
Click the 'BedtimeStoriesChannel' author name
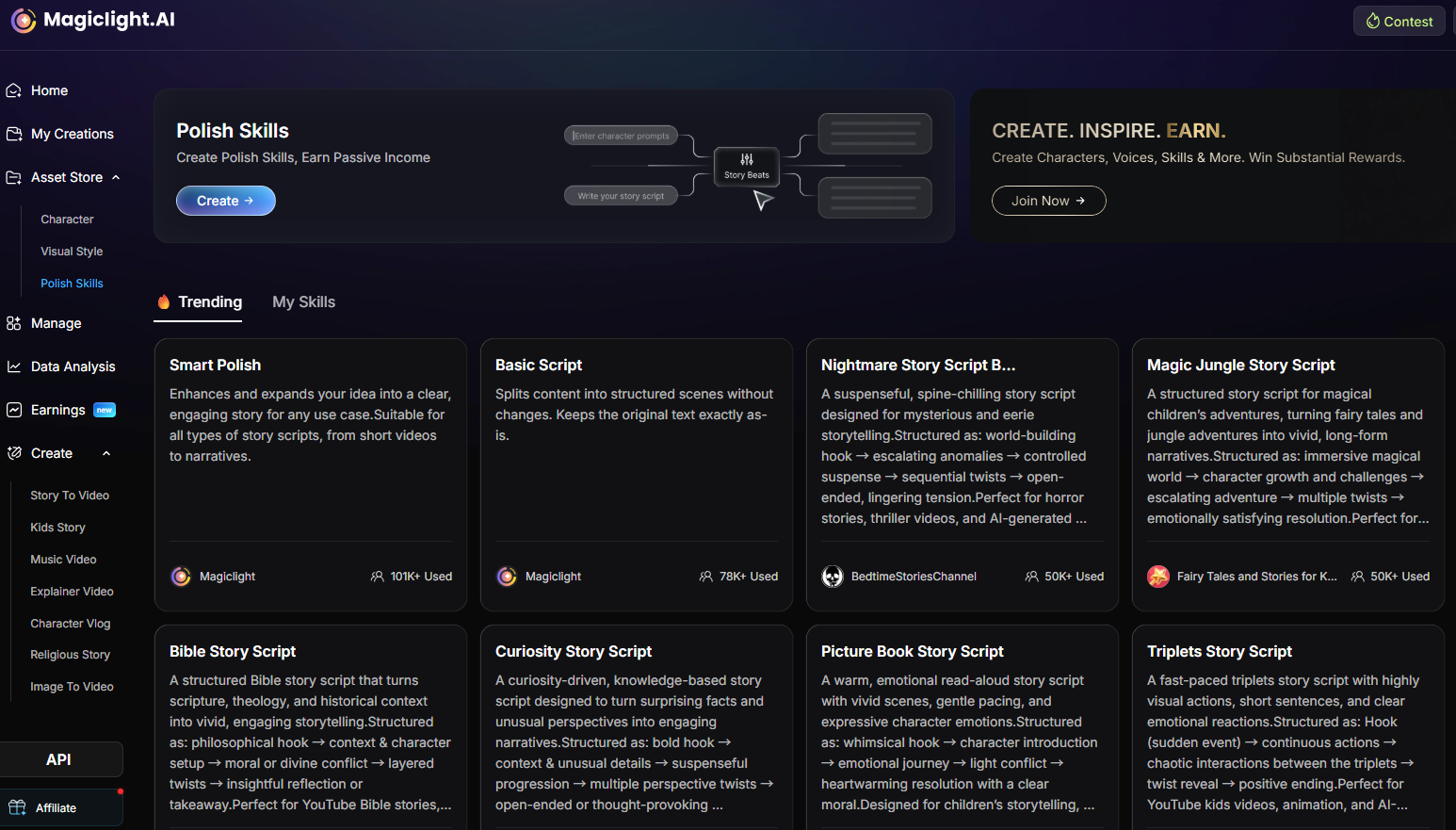[x=914, y=577]
